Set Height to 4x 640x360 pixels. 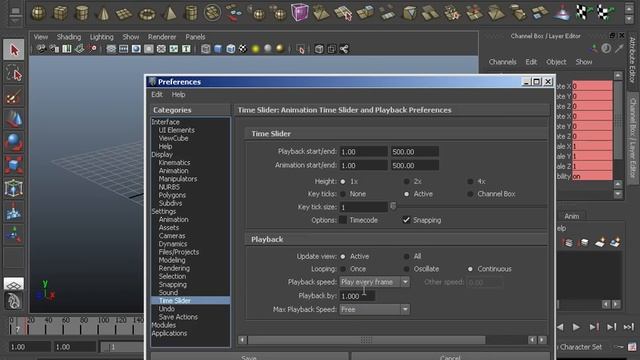pos(470,181)
